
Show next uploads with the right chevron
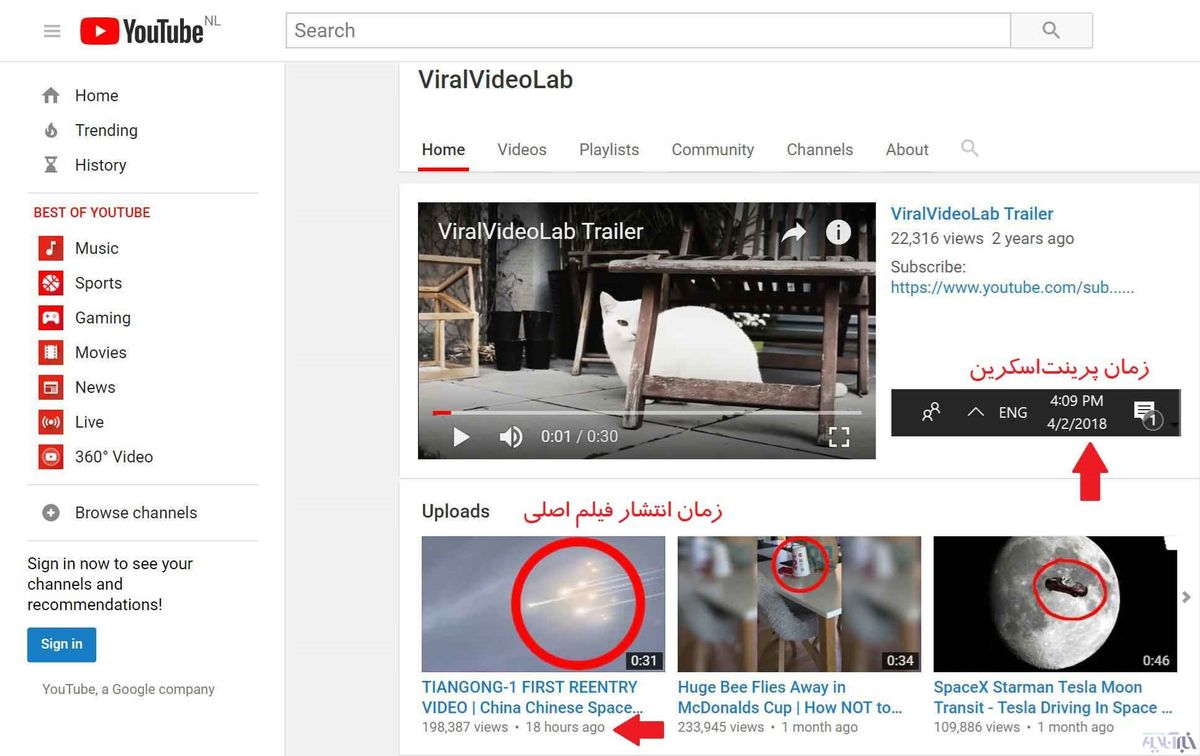(1187, 597)
